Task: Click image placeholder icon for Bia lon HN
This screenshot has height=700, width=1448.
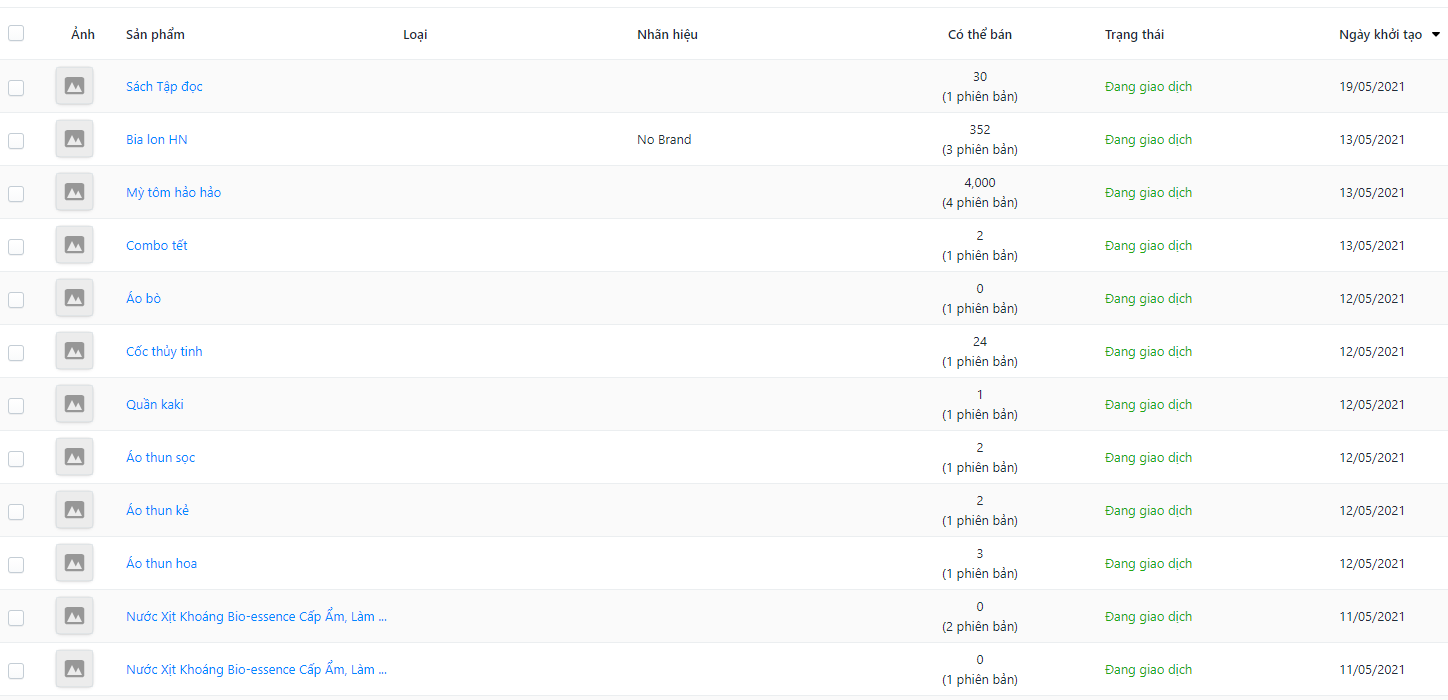Action: [74, 140]
